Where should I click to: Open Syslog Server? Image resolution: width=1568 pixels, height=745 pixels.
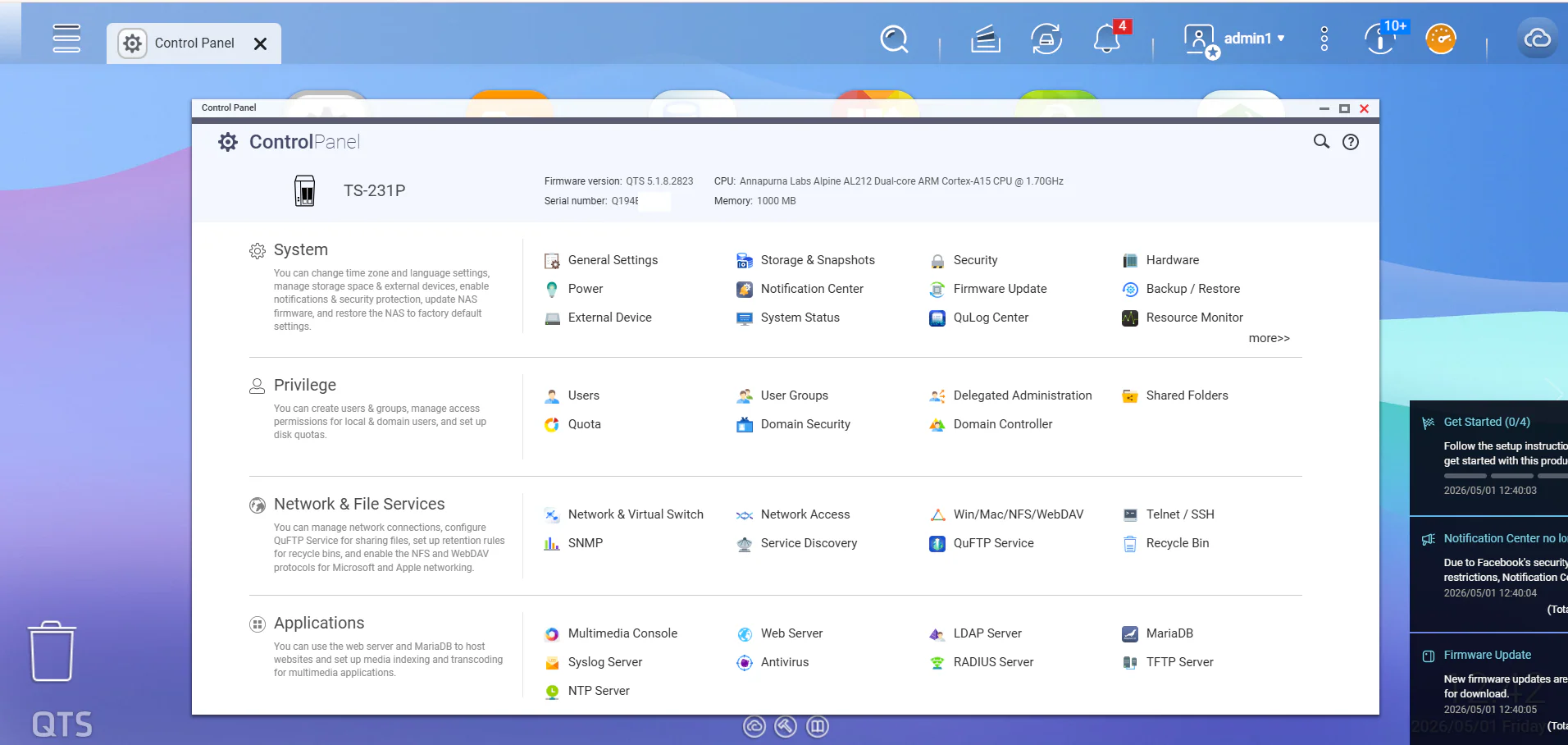(x=593, y=662)
